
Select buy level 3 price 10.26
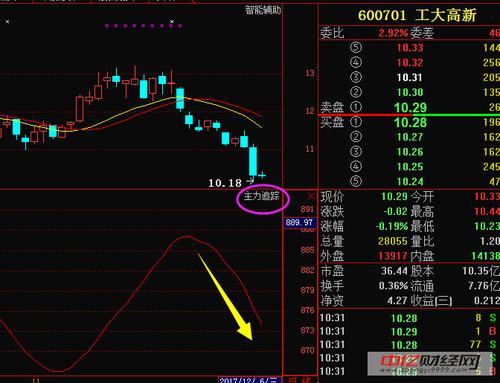pyautogui.click(x=410, y=152)
